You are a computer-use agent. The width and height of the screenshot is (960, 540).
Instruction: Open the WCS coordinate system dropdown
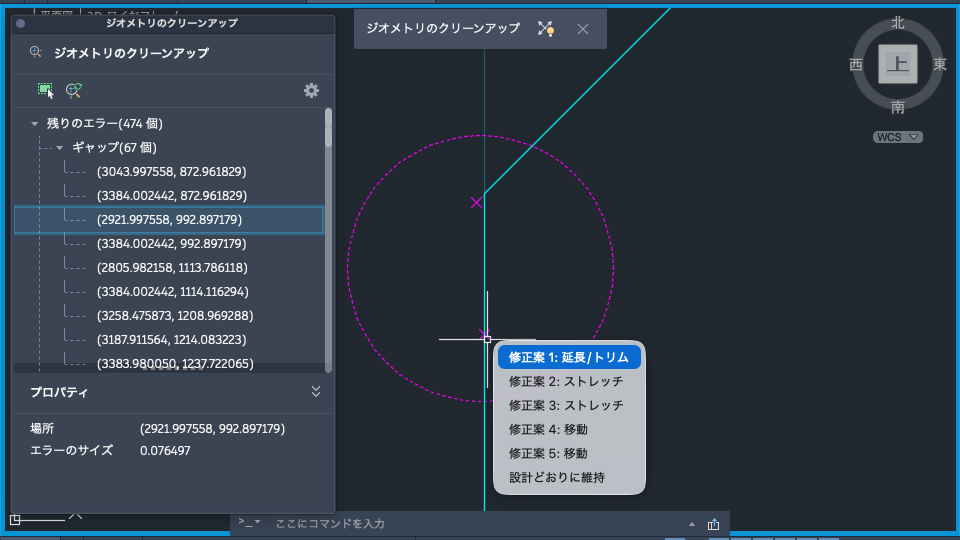coord(898,137)
